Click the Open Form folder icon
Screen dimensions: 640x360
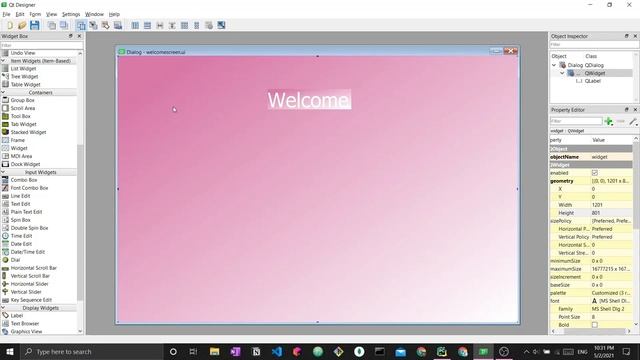click(22, 25)
